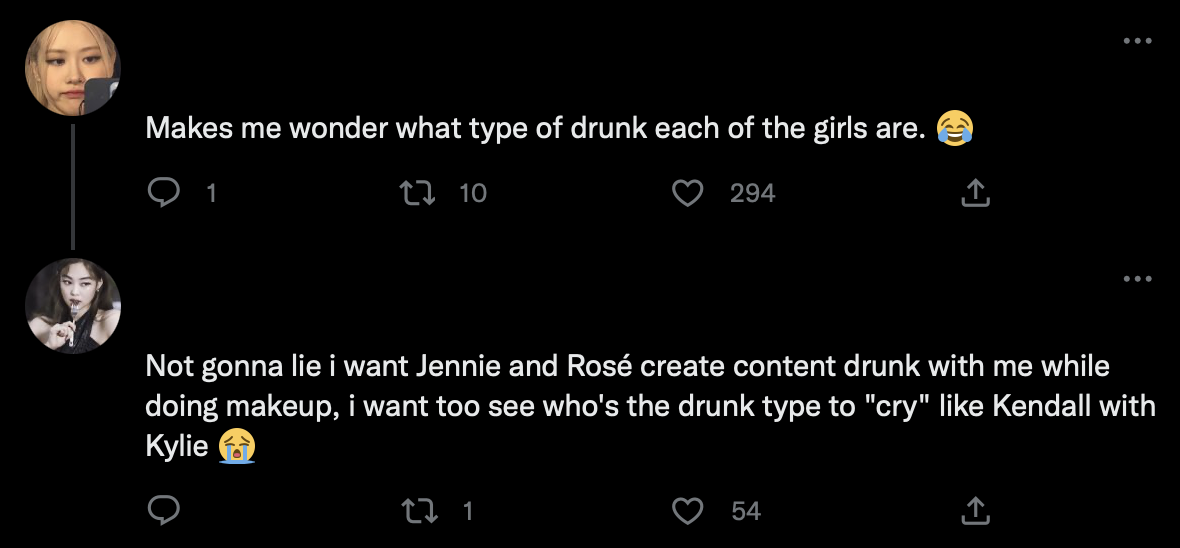Share the first tweet via share icon
This screenshot has width=1180, height=548.
pyautogui.click(x=974, y=193)
